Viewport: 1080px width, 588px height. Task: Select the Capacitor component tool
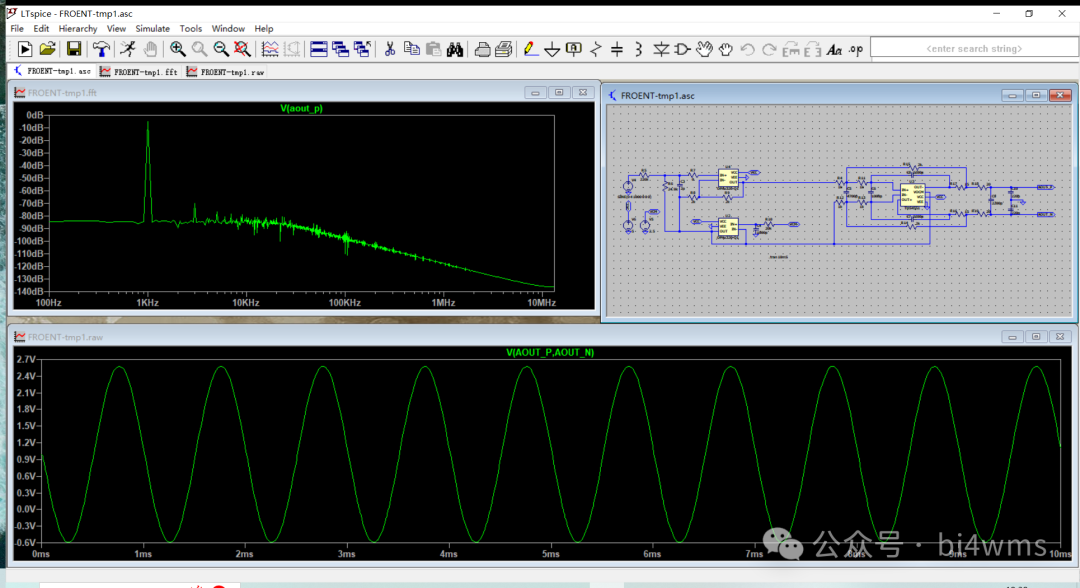pos(617,49)
